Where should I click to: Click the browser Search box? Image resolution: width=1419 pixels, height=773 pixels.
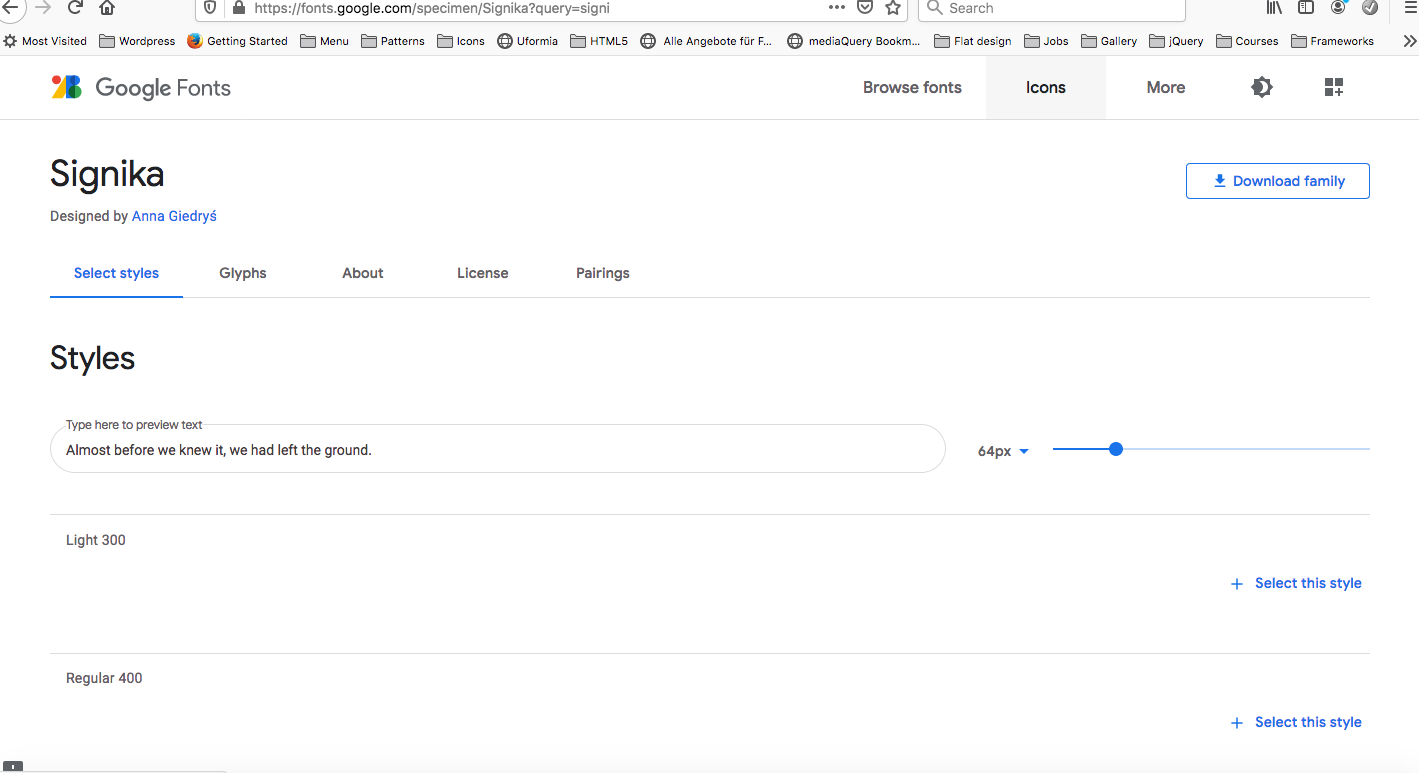pos(1051,9)
